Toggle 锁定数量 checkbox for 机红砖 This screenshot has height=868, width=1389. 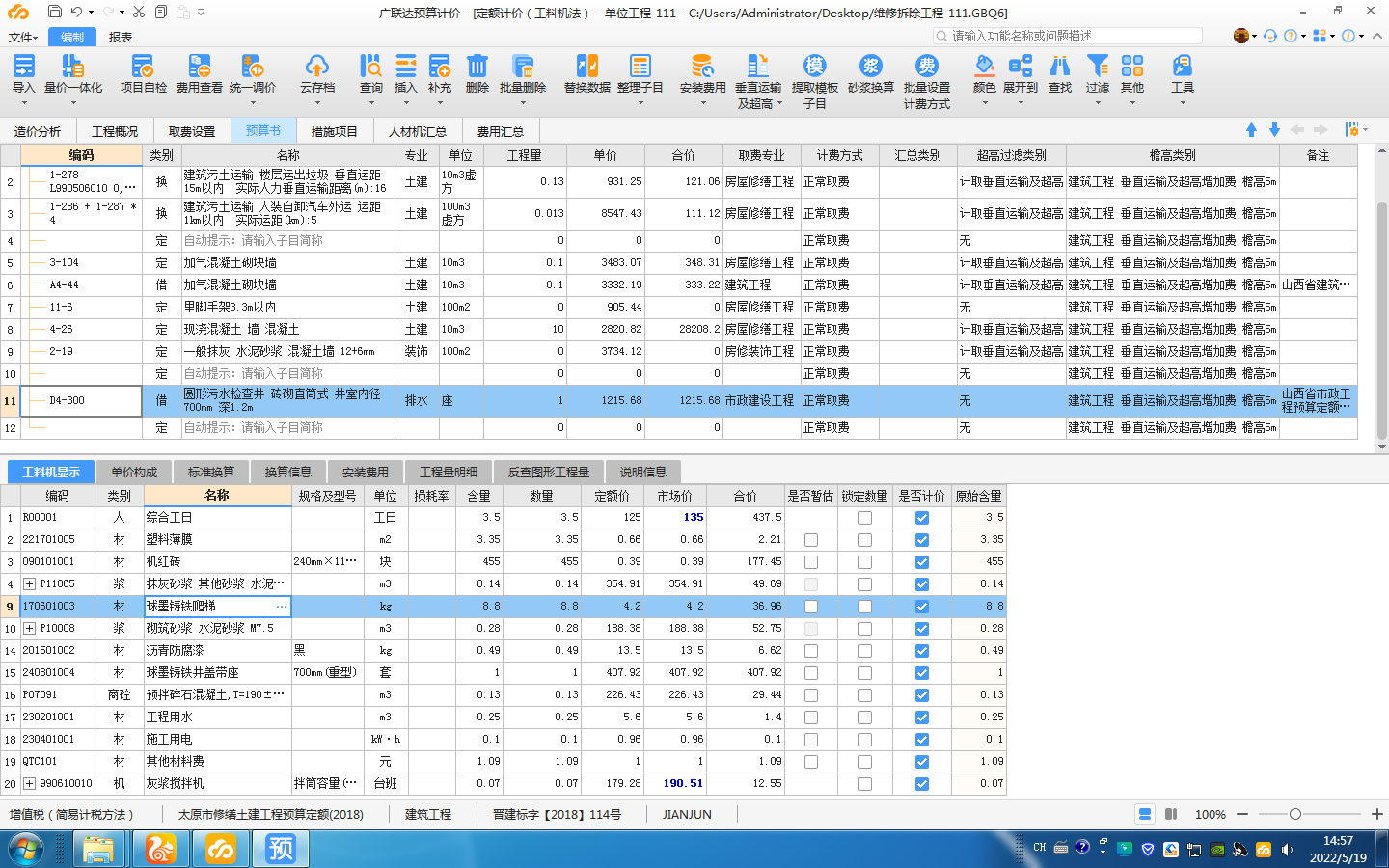(865, 562)
